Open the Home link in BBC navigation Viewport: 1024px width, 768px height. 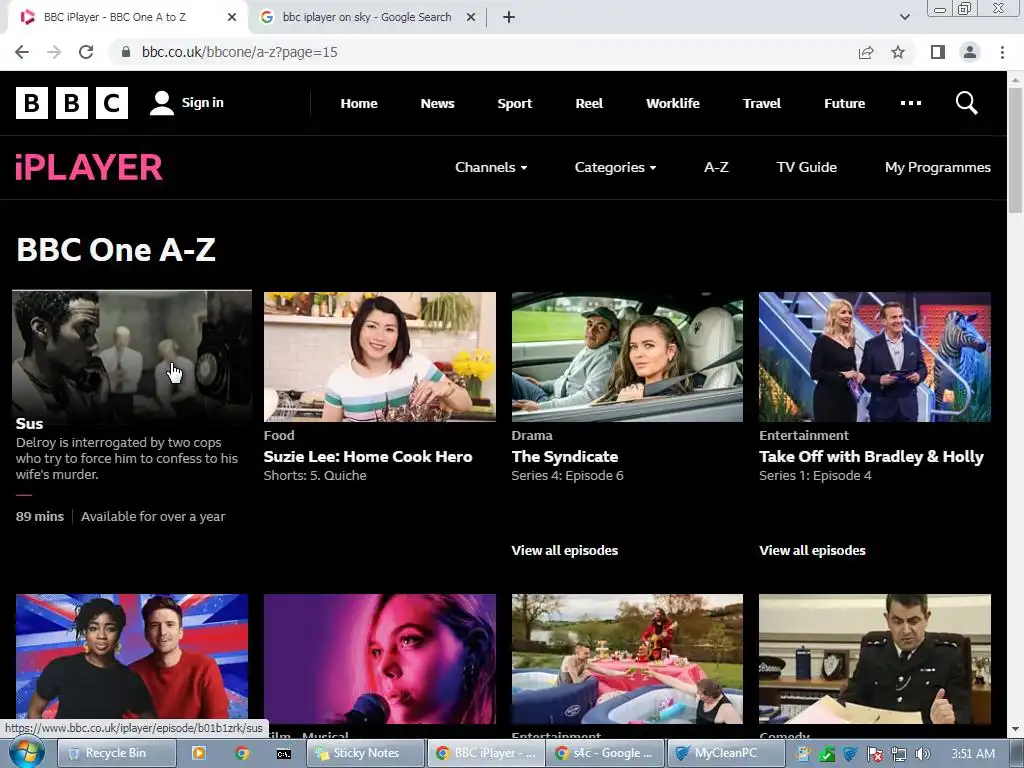(359, 103)
